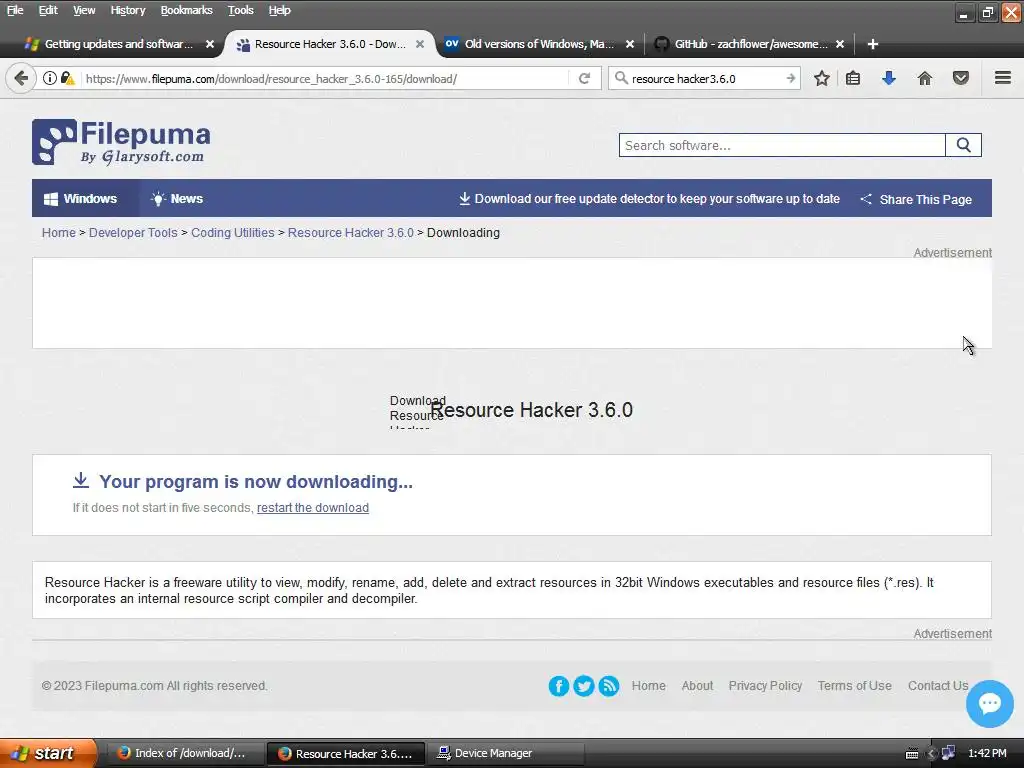Open footer Contact Us link
This screenshot has height=768, width=1024.
(x=938, y=686)
